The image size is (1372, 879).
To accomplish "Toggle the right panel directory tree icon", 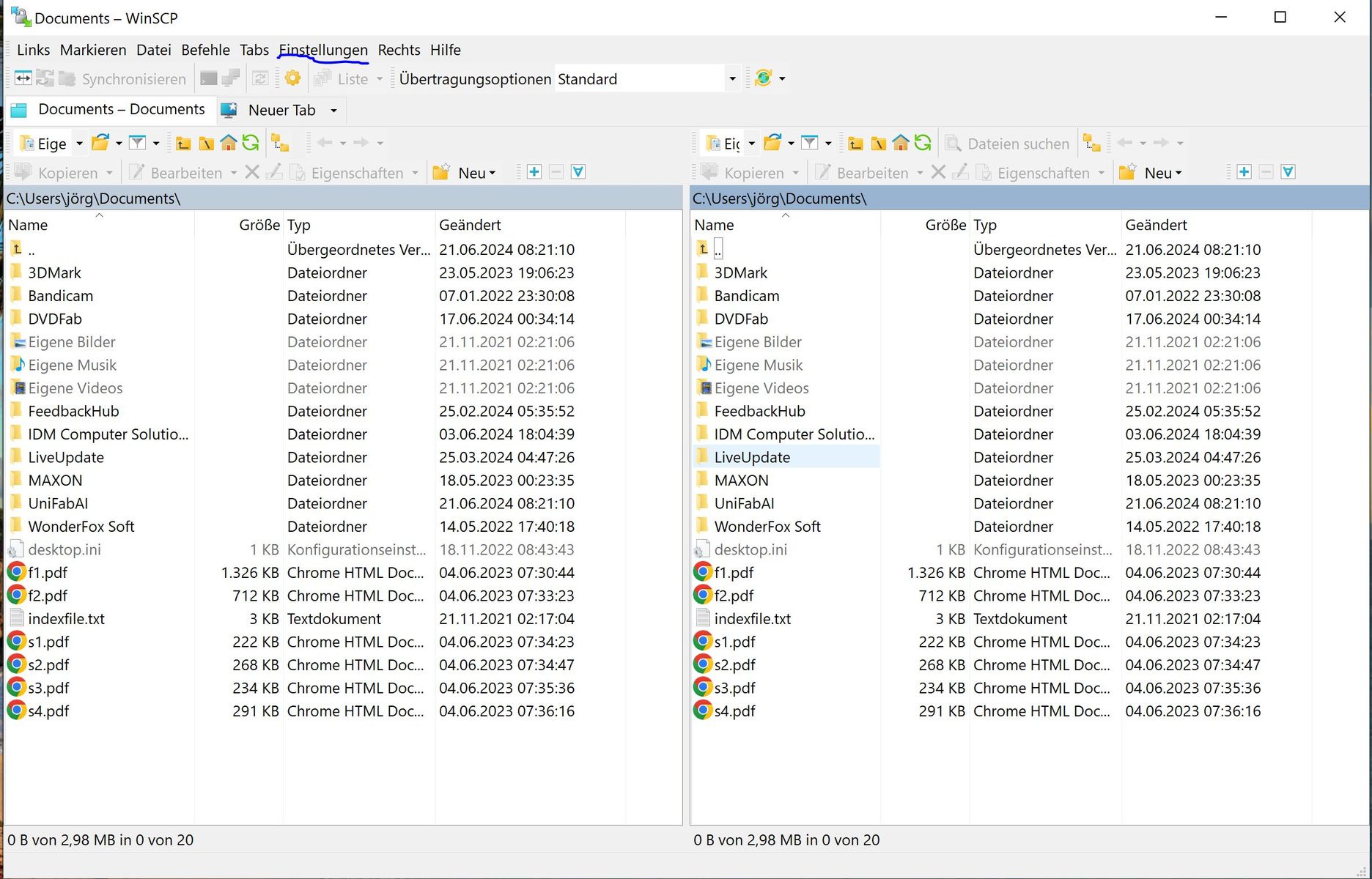I will point(1092,143).
